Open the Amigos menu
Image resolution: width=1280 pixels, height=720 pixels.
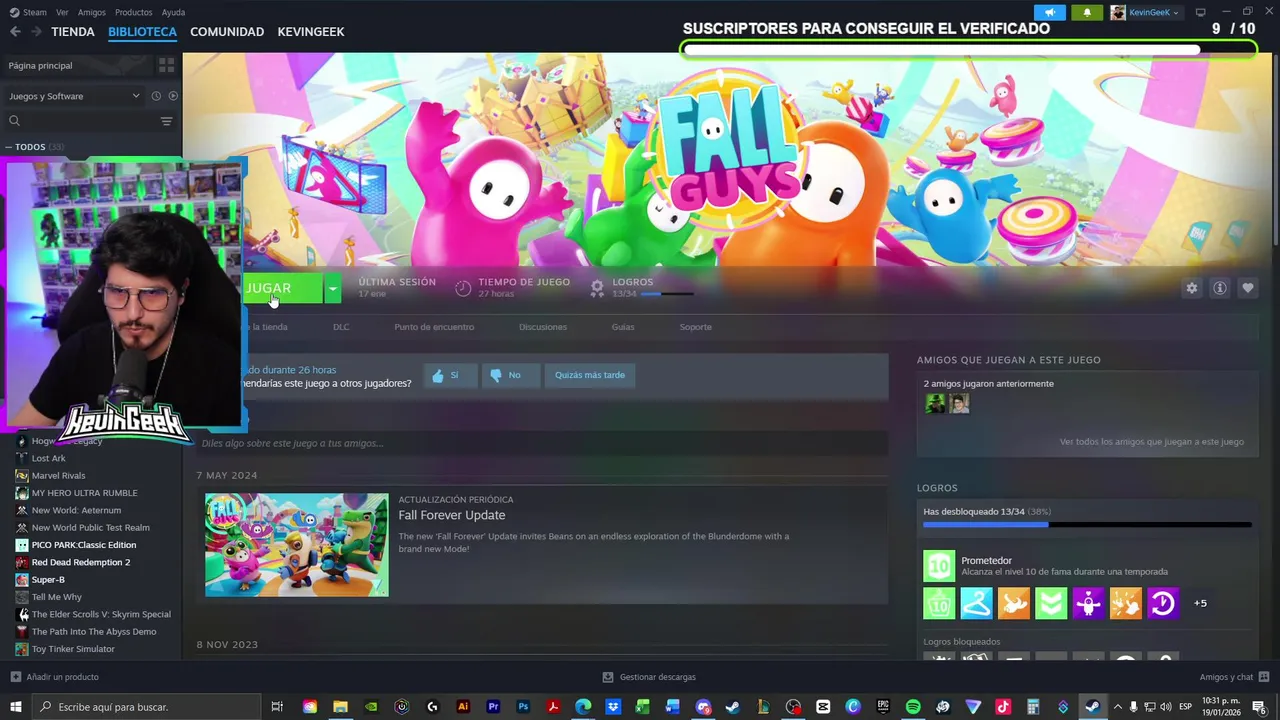pyautogui.click(x=92, y=12)
